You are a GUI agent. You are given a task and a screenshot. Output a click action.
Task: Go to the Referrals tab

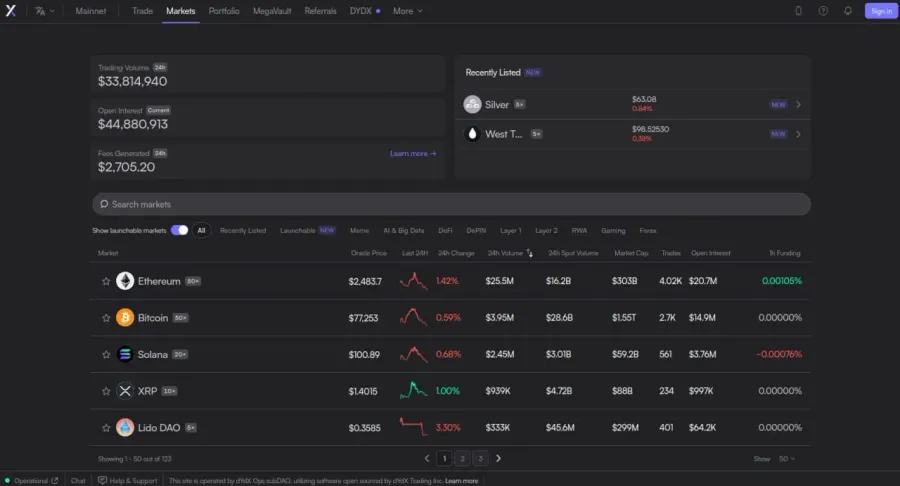[320, 11]
